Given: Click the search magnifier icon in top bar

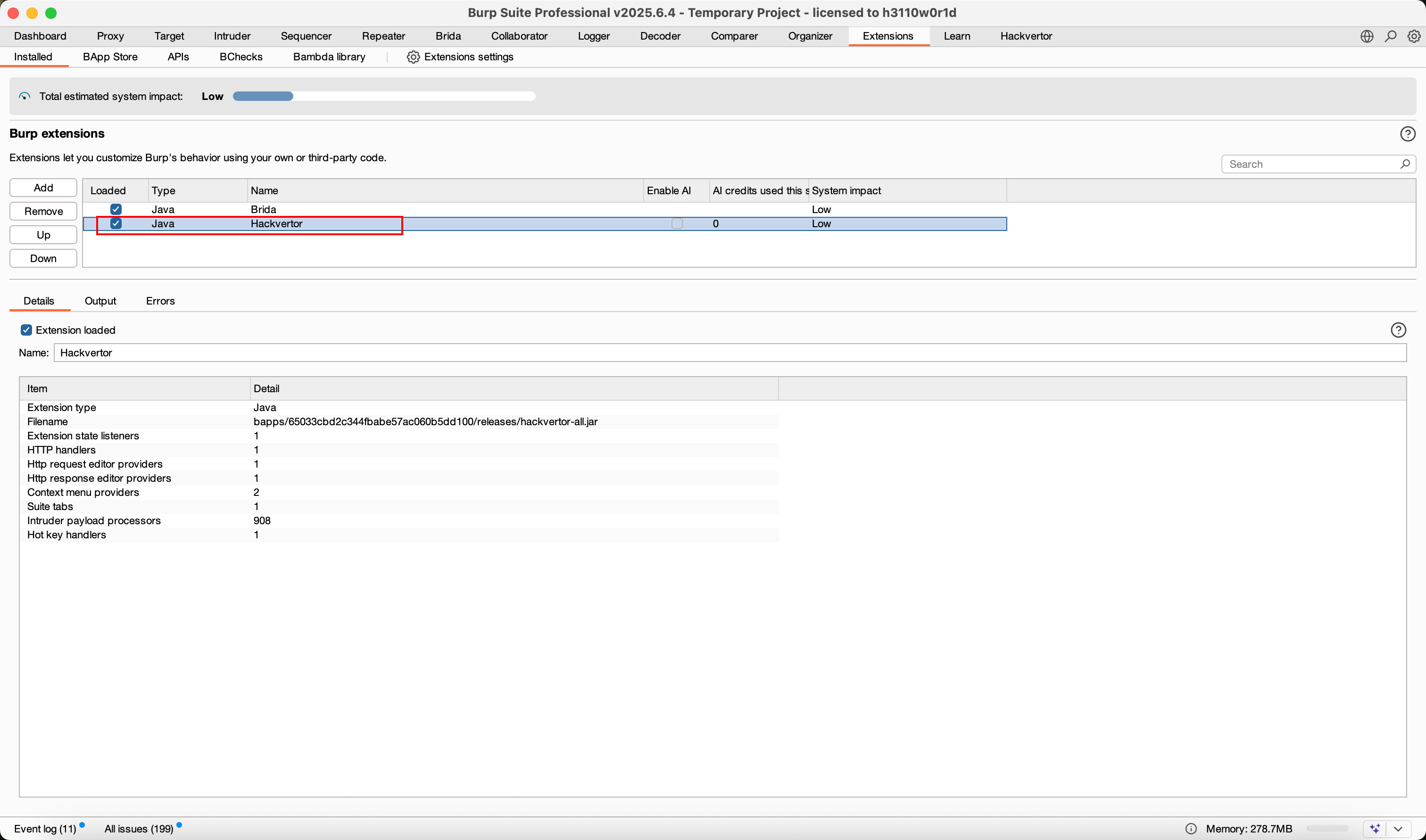Looking at the screenshot, I should 1390,36.
